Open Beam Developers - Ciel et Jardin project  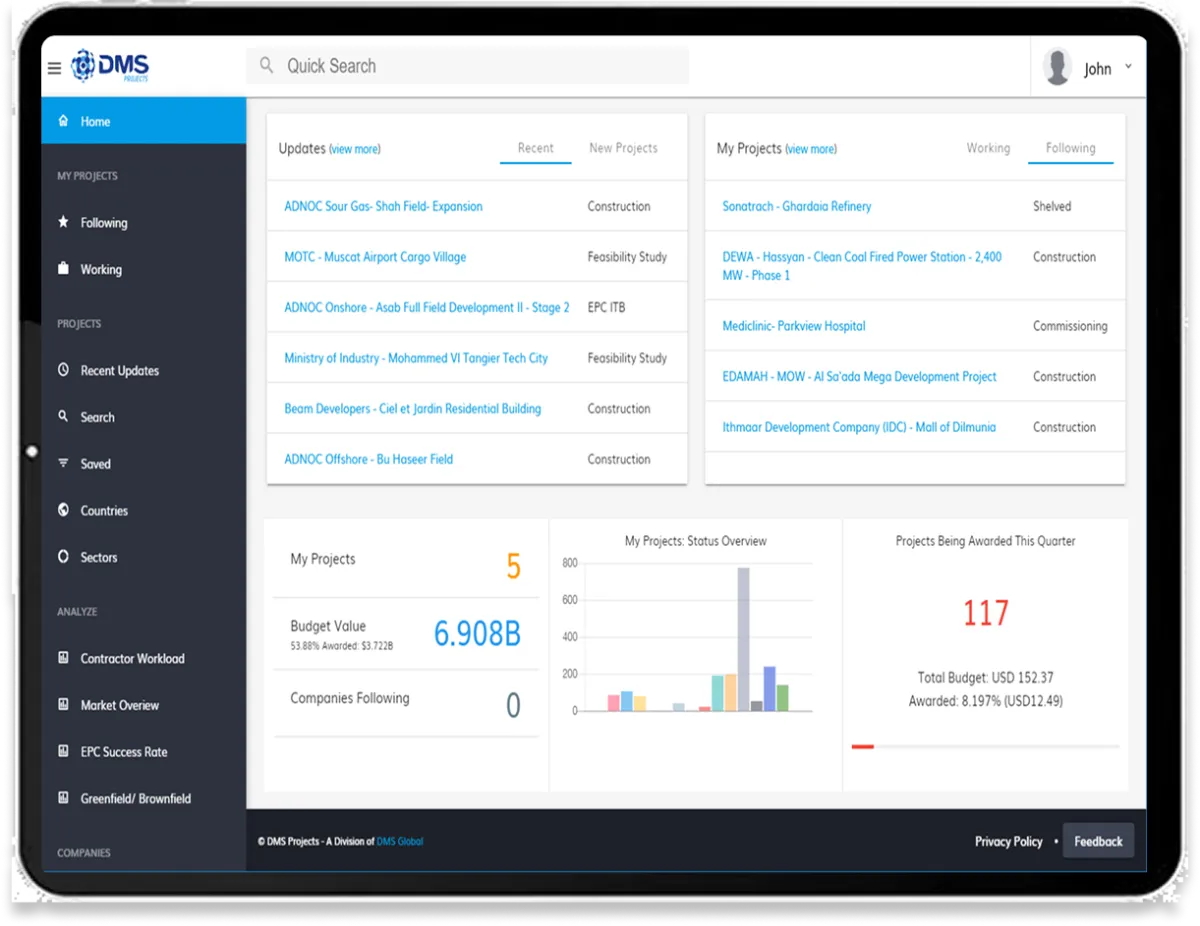click(x=412, y=409)
